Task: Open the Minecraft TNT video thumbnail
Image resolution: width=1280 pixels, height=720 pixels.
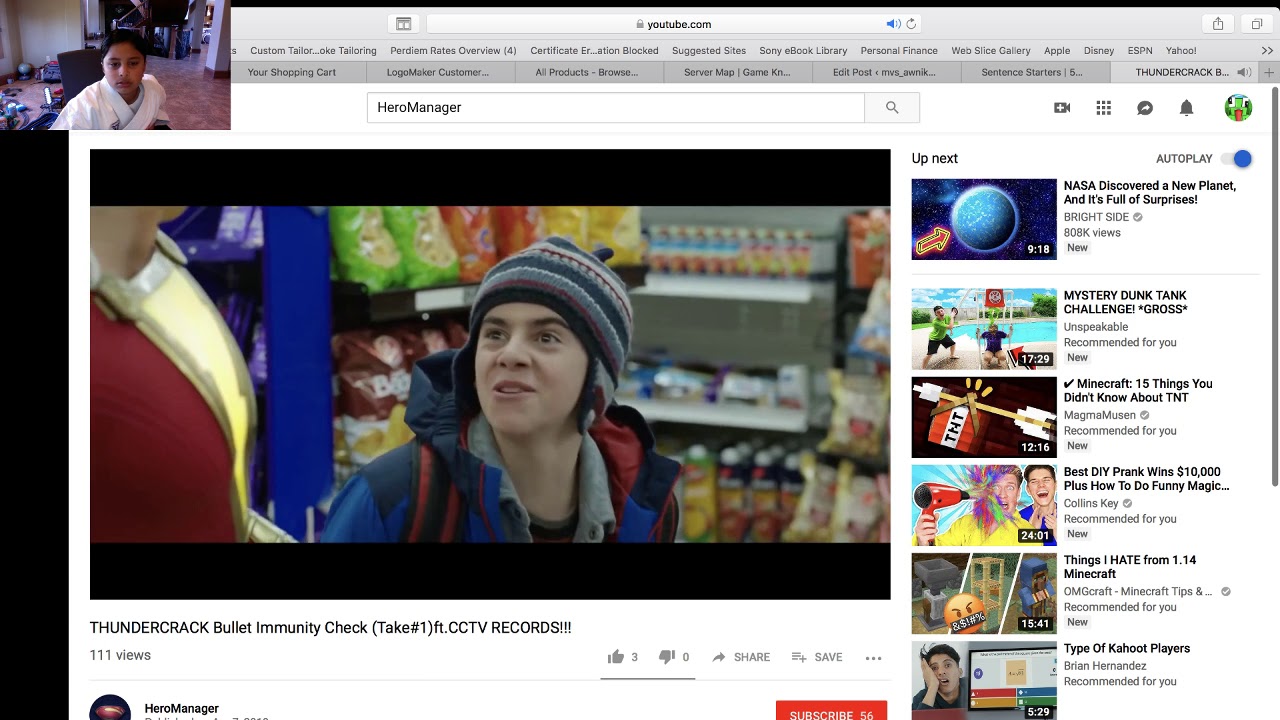Action: [x=984, y=417]
